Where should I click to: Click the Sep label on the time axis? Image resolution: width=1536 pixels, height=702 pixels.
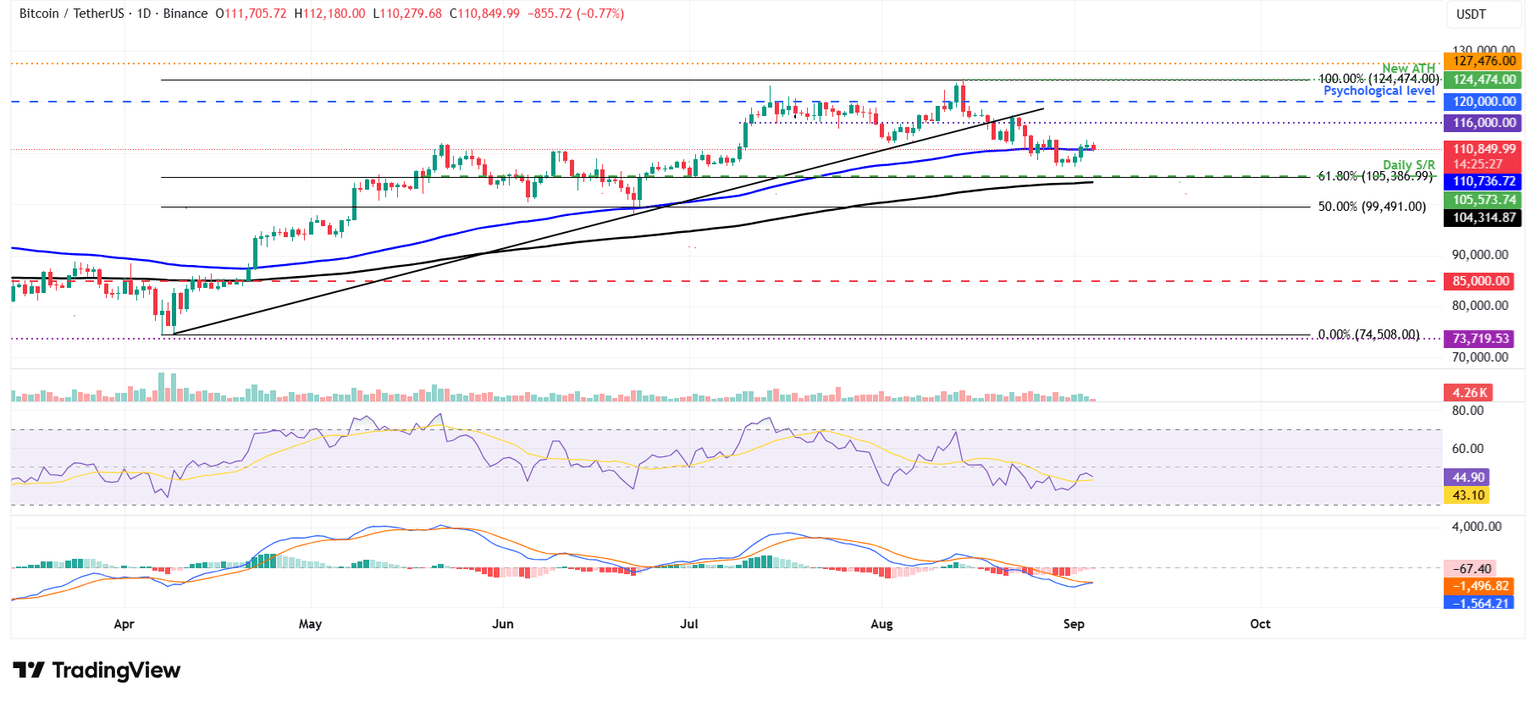[1073, 623]
